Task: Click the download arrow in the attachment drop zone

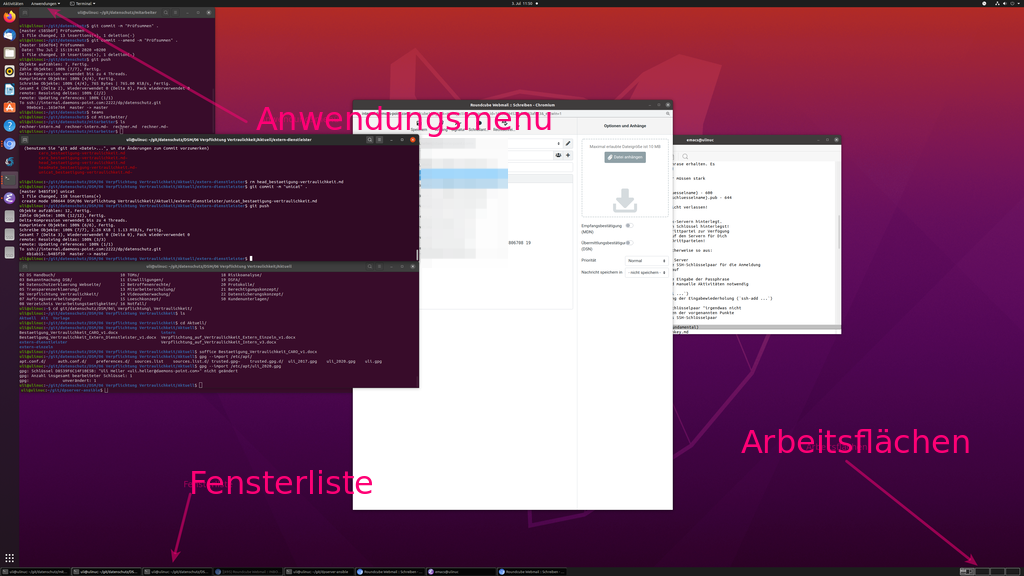Action: tap(624, 200)
